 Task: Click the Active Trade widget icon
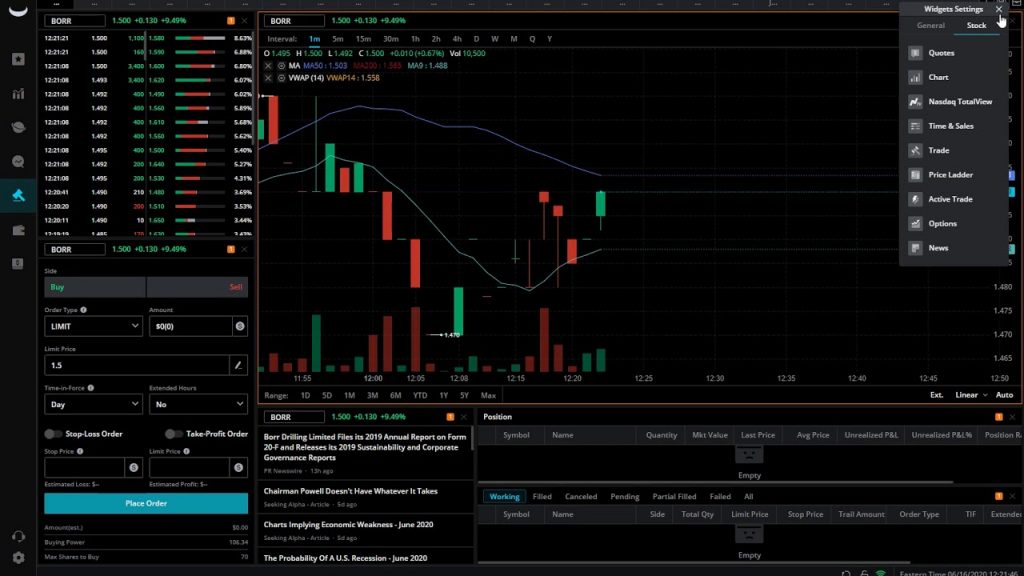coord(915,199)
